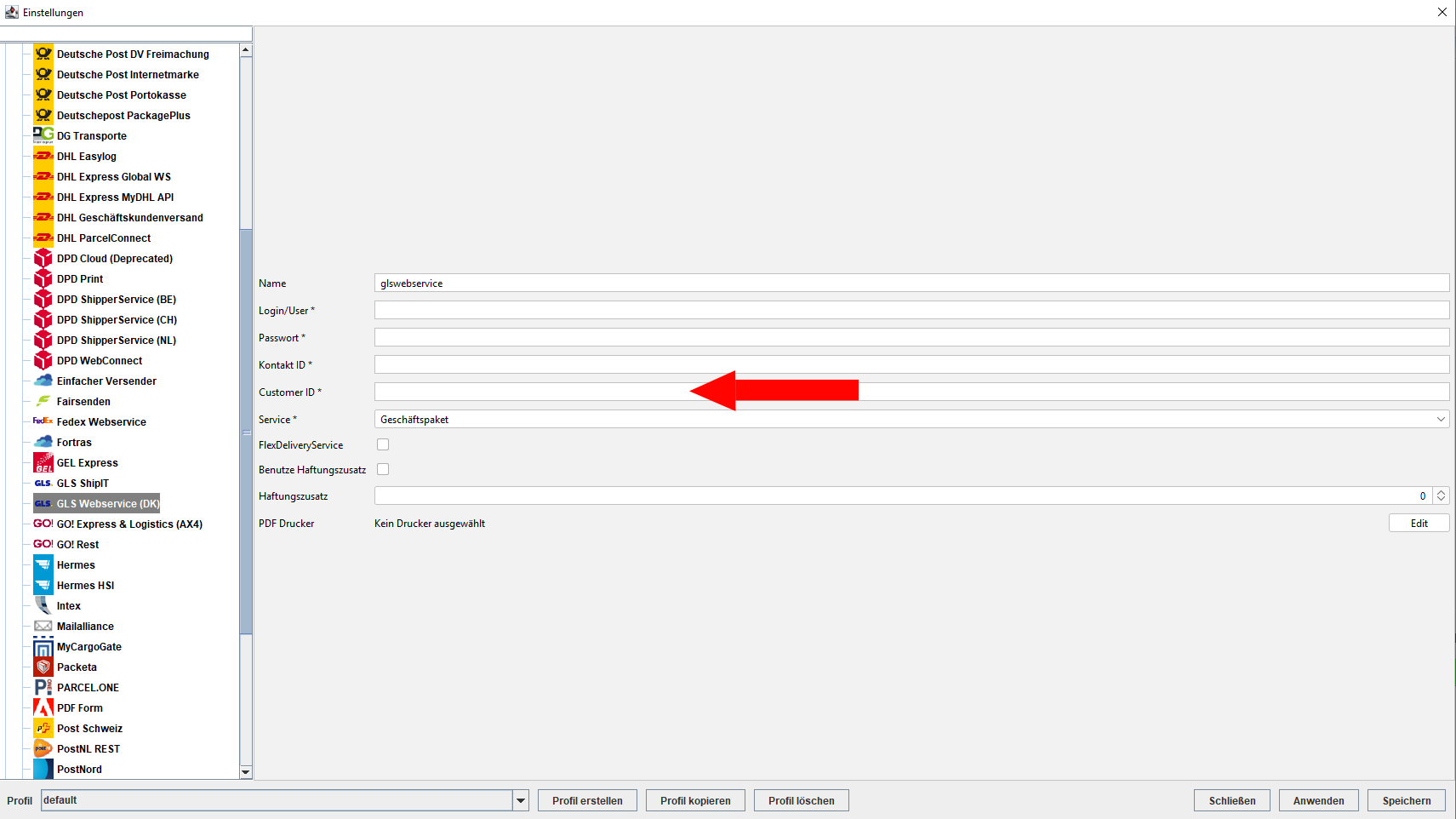1456x819 pixels.
Task: Select DPD ShipperService (NL) entry
Action: (117, 340)
